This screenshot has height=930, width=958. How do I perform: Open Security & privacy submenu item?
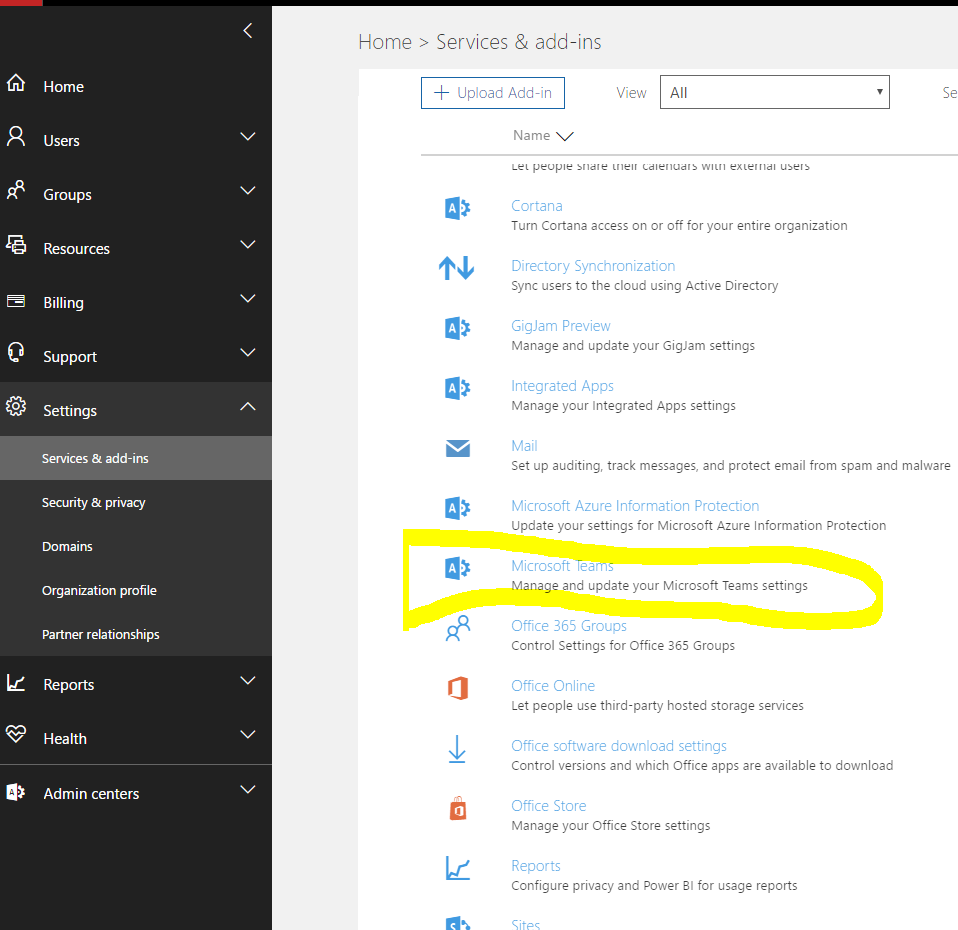point(136,502)
